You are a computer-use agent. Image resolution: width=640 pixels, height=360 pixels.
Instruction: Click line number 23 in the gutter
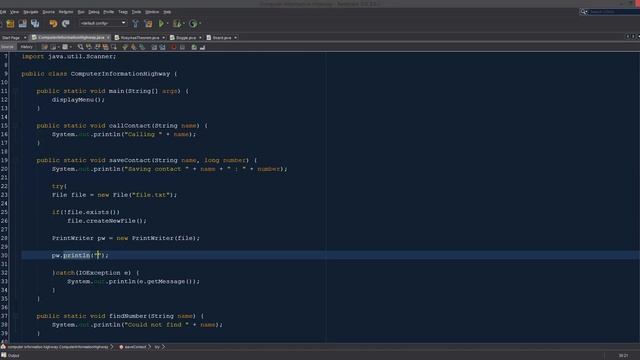pyautogui.click(x=4, y=195)
